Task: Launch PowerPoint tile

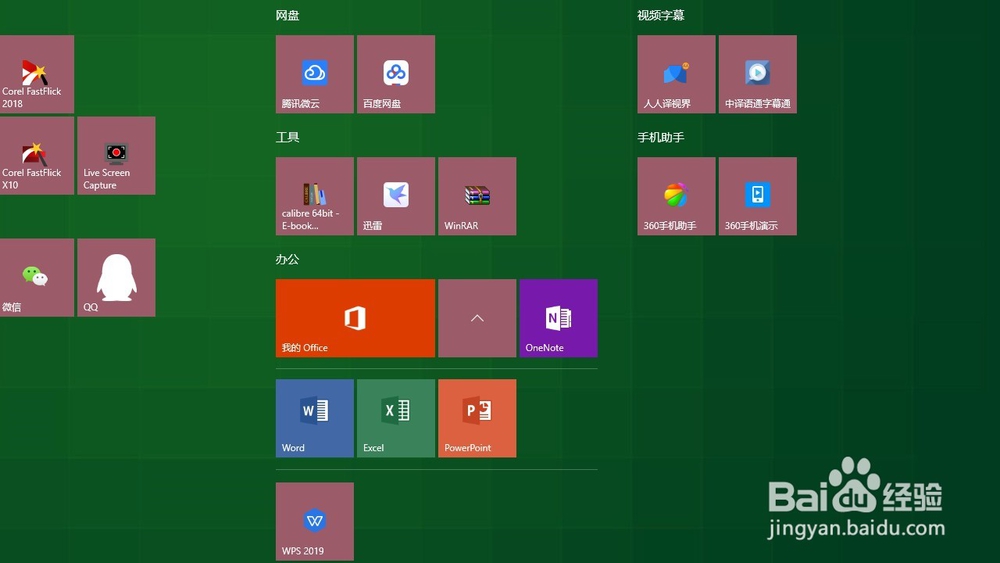Action: (x=477, y=418)
